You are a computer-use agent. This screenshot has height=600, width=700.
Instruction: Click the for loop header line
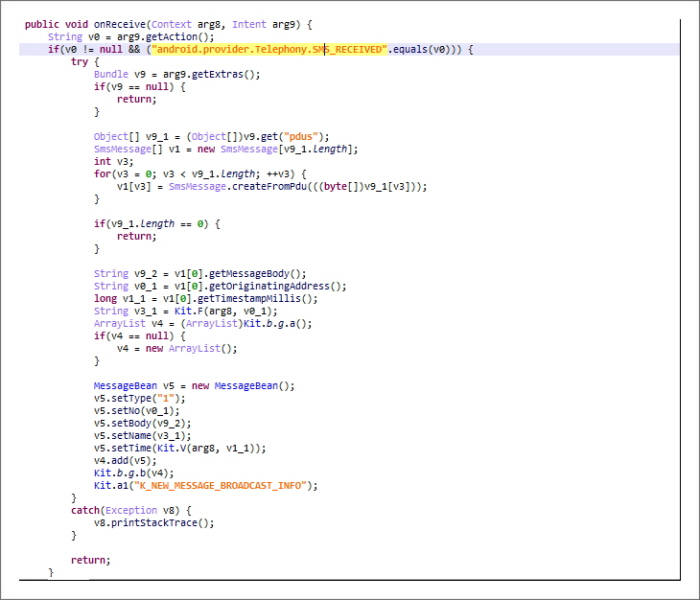tap(200, 174)
